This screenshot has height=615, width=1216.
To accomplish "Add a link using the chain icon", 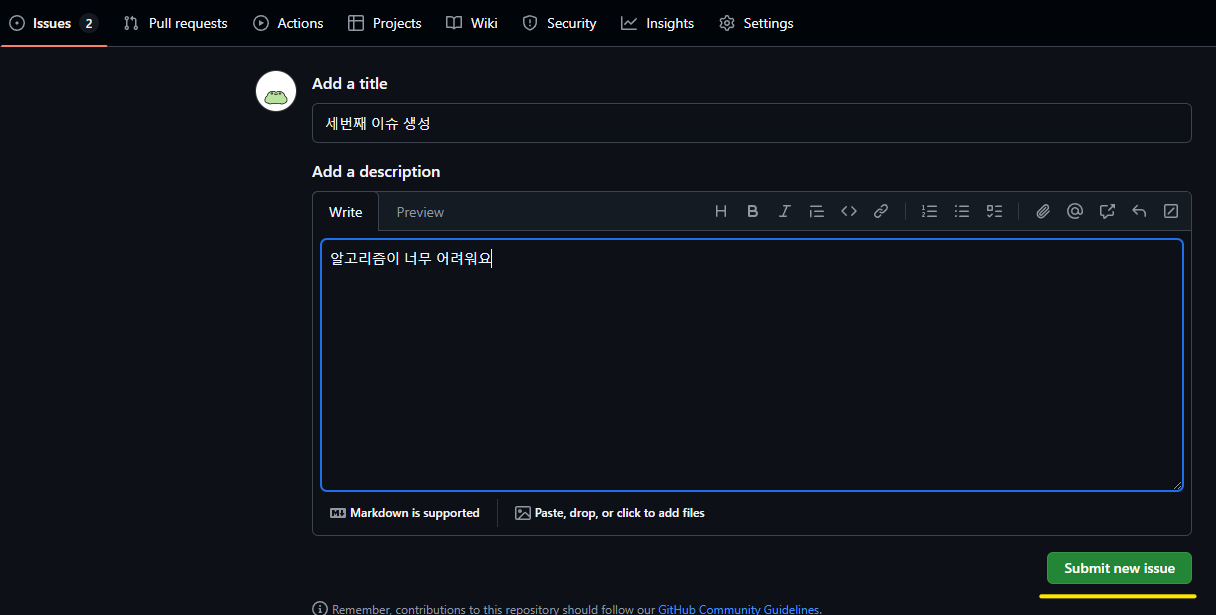I will coord(880,211).
